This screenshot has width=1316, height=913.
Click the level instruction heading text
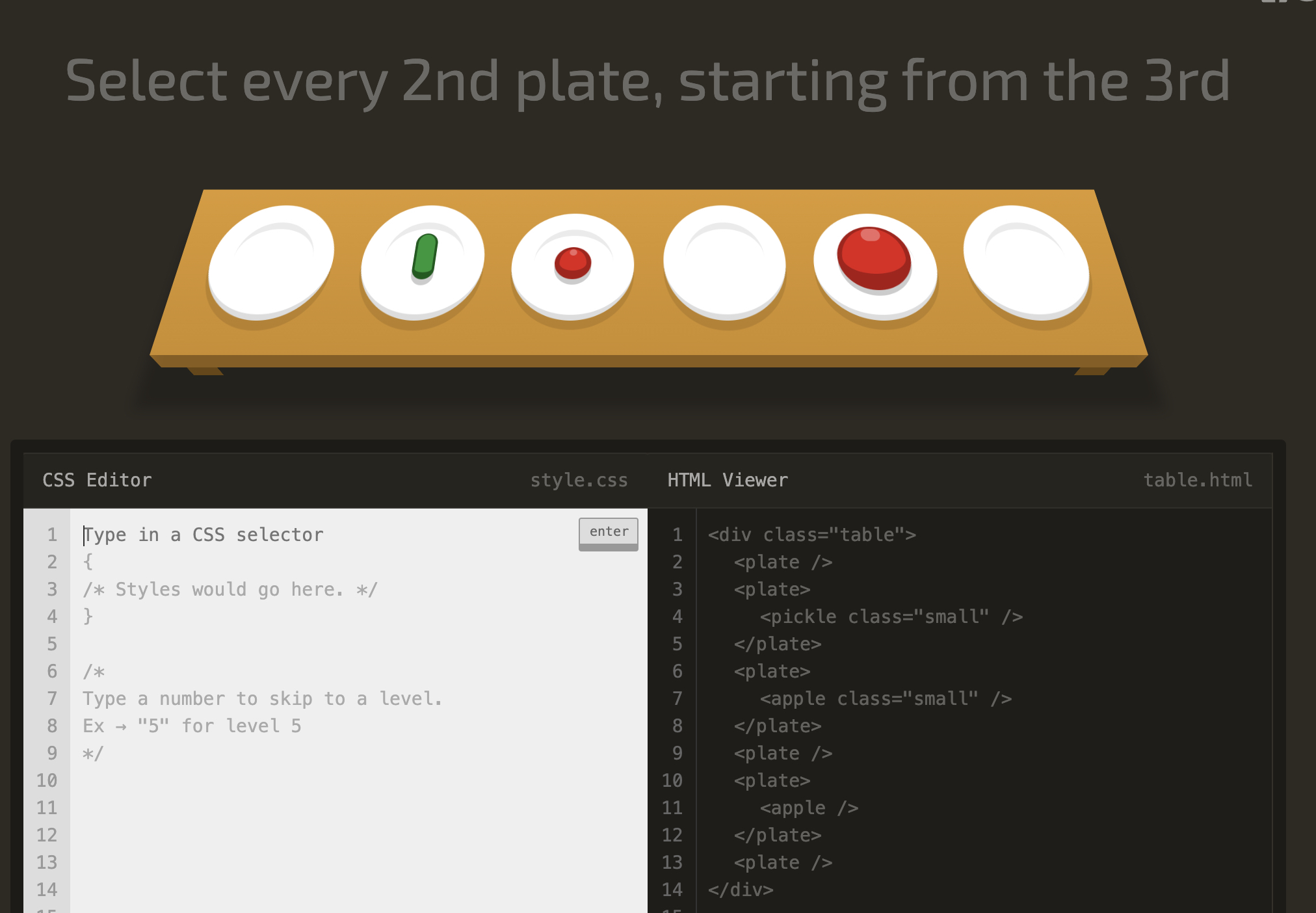tap(648, 81)
